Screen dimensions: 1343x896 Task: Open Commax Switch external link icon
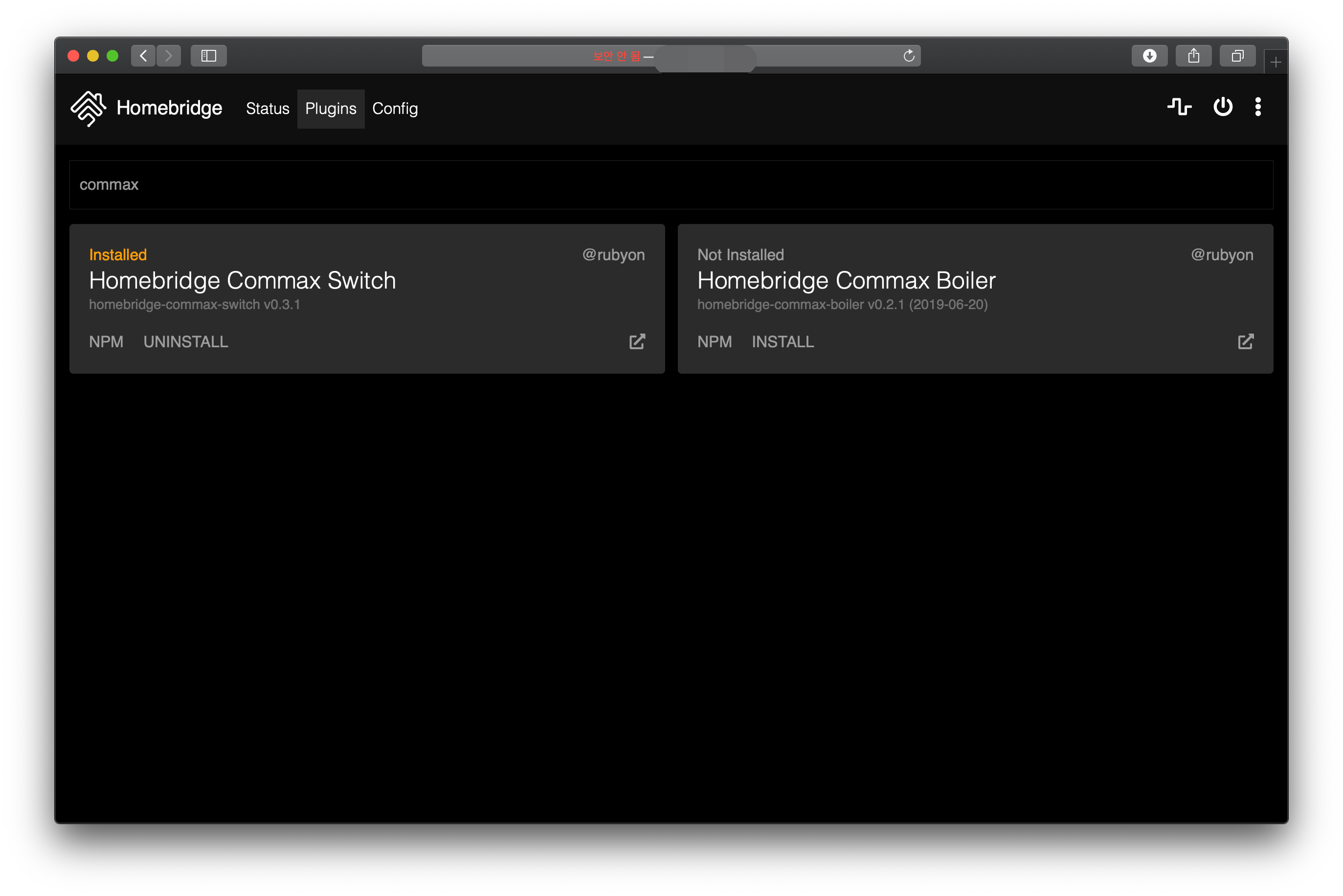pyautogui.click(x=637, y=342)
